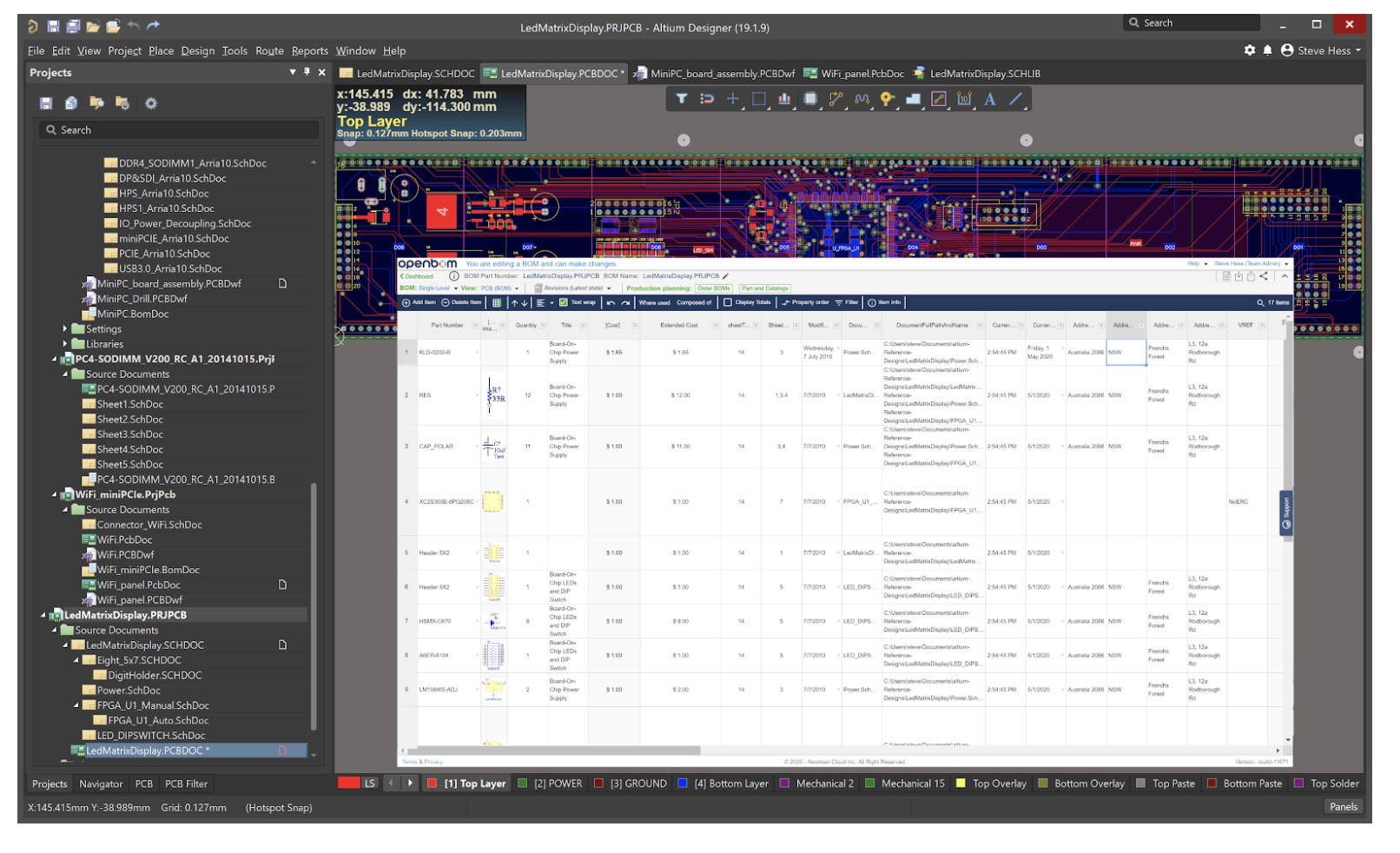Select the Tune Length squiggle tool
The image size is (1400, 853).
tap(862, 99)
